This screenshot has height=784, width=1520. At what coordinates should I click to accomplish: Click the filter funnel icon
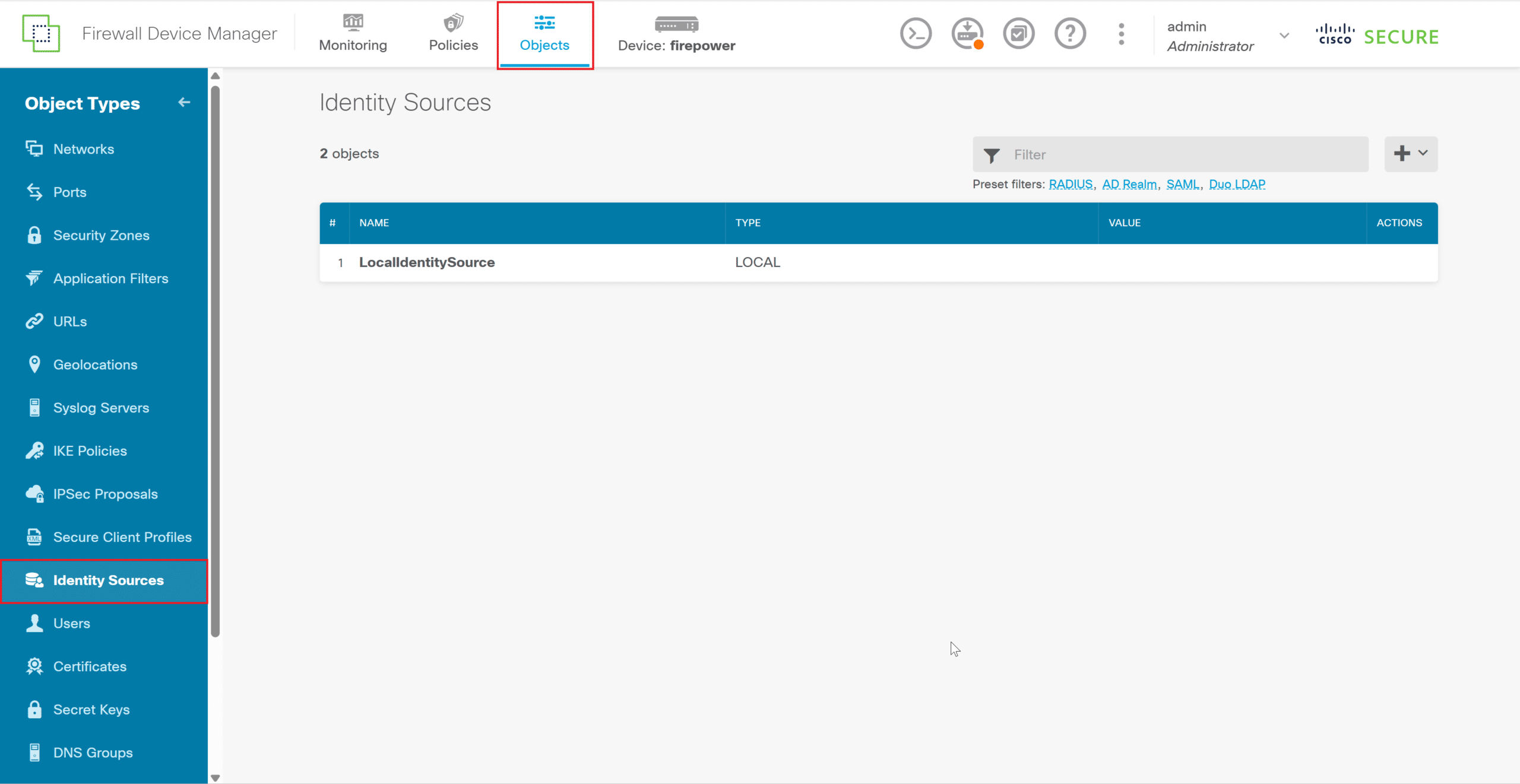coord(992,155)
